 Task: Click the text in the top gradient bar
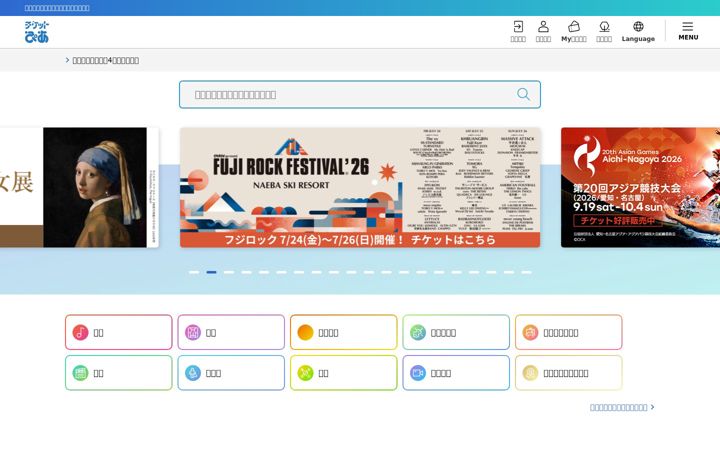(57, 8)
